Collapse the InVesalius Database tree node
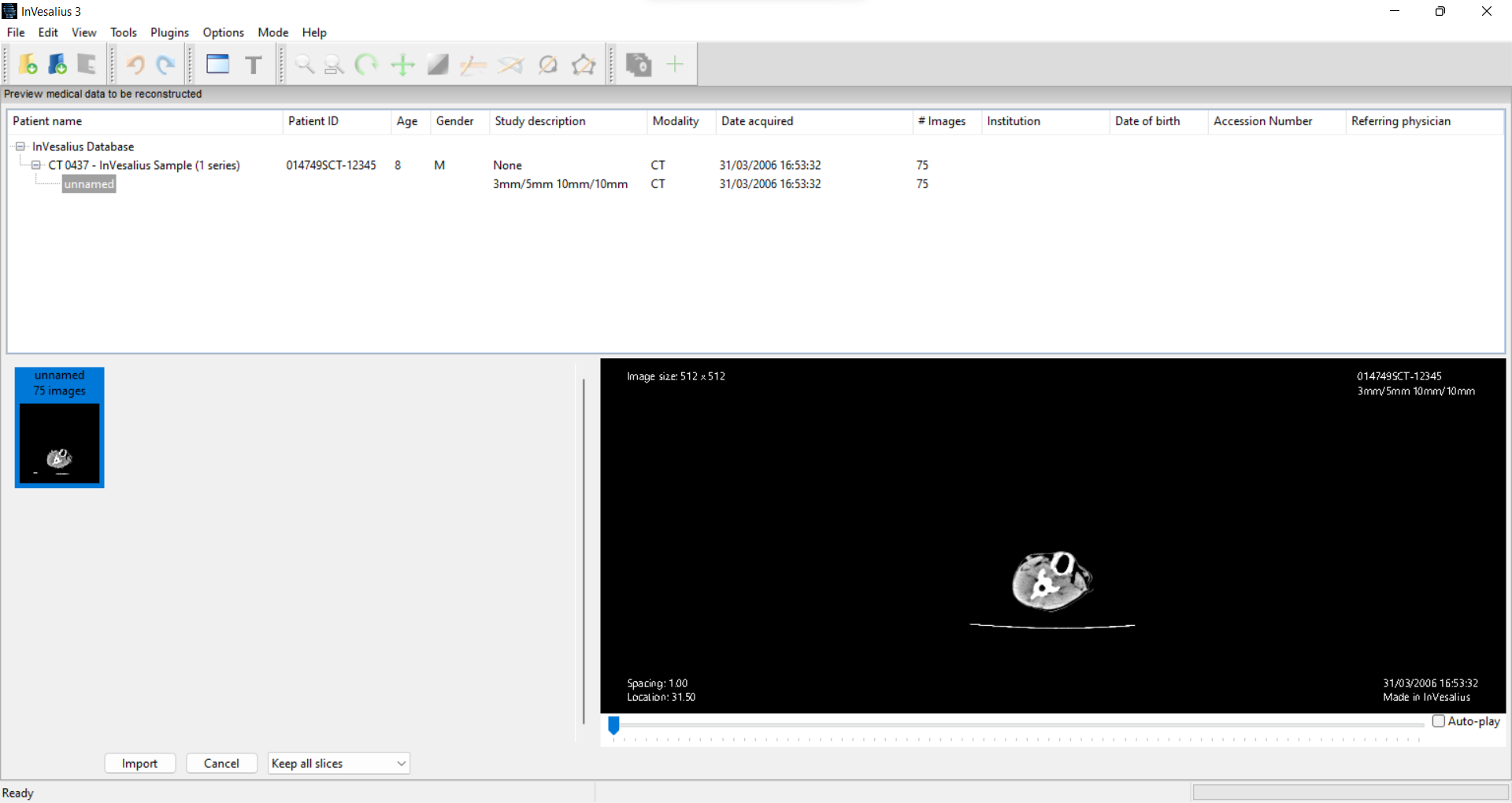Screen dimensions: 1512x803 point(19,146)
